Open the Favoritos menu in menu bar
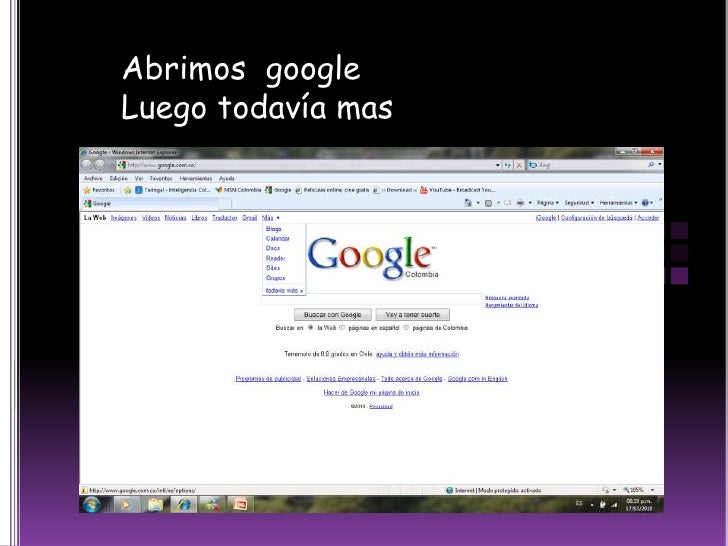Screen dimensions: 728x546 (161, 178)
